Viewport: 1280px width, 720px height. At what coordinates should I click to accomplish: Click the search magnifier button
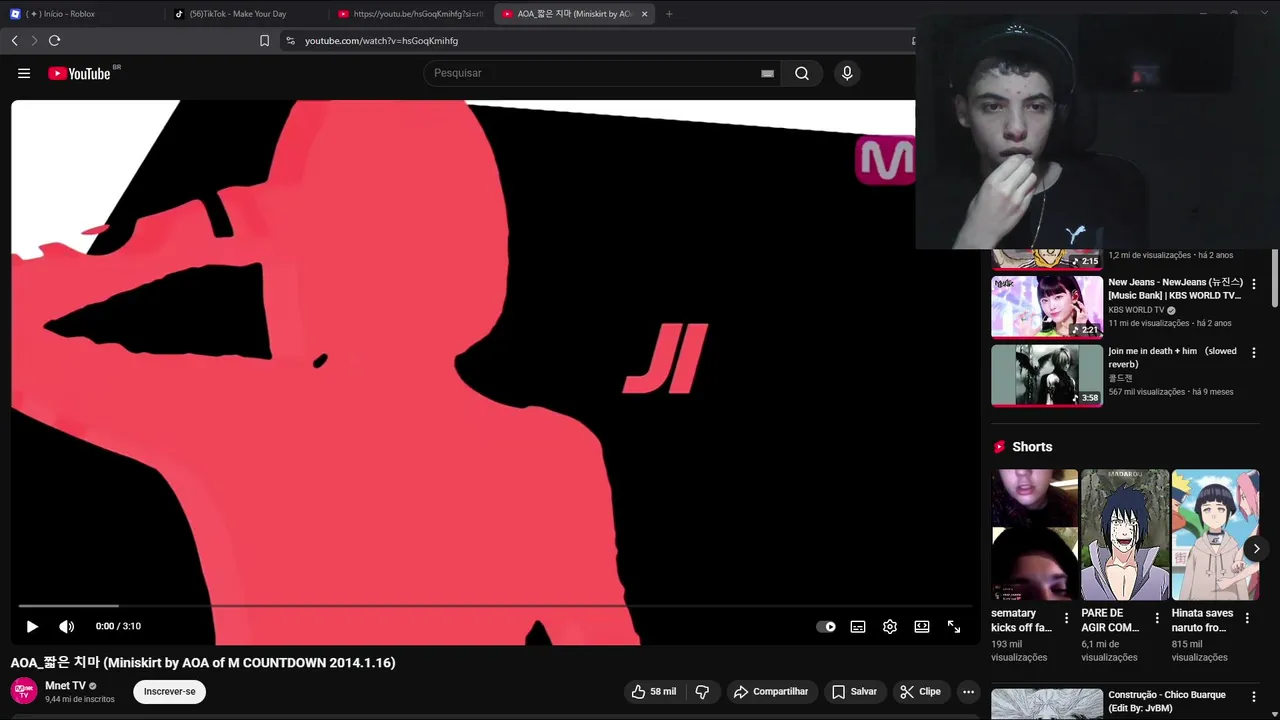[802, 73]
